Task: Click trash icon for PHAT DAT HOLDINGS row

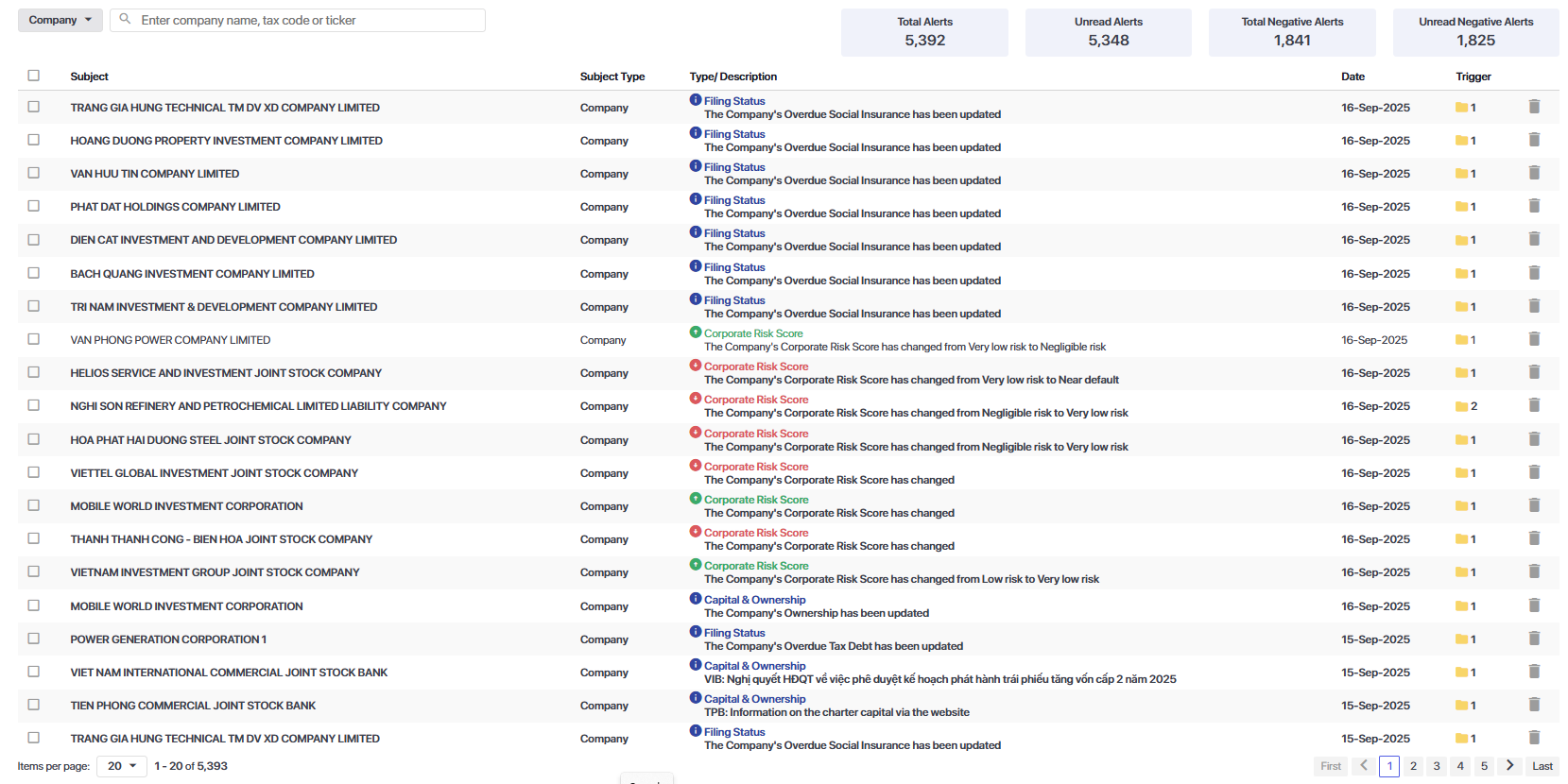Action: 1534,206
